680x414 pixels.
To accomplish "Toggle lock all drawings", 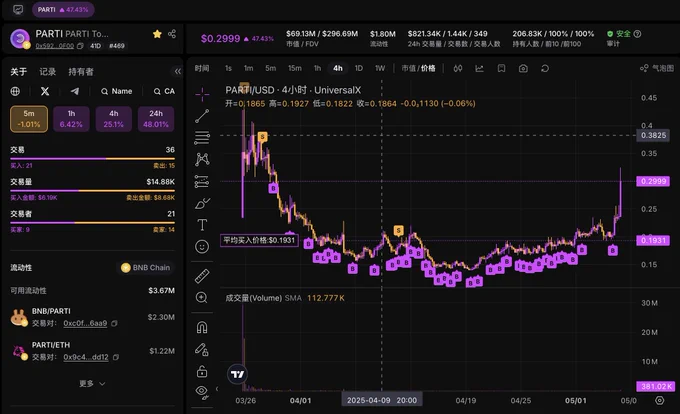I will (x=202, y=371).
